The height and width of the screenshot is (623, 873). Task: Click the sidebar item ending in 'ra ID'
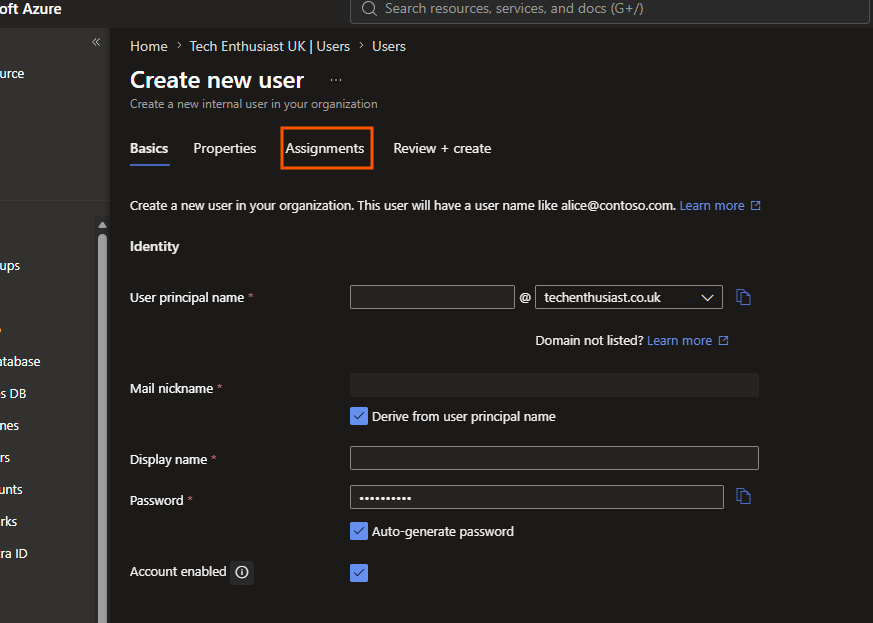pos(14,554)
